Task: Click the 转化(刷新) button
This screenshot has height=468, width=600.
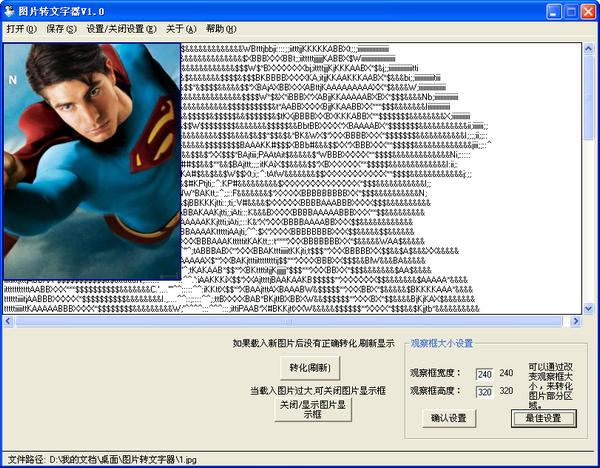Action: point(310,368)
